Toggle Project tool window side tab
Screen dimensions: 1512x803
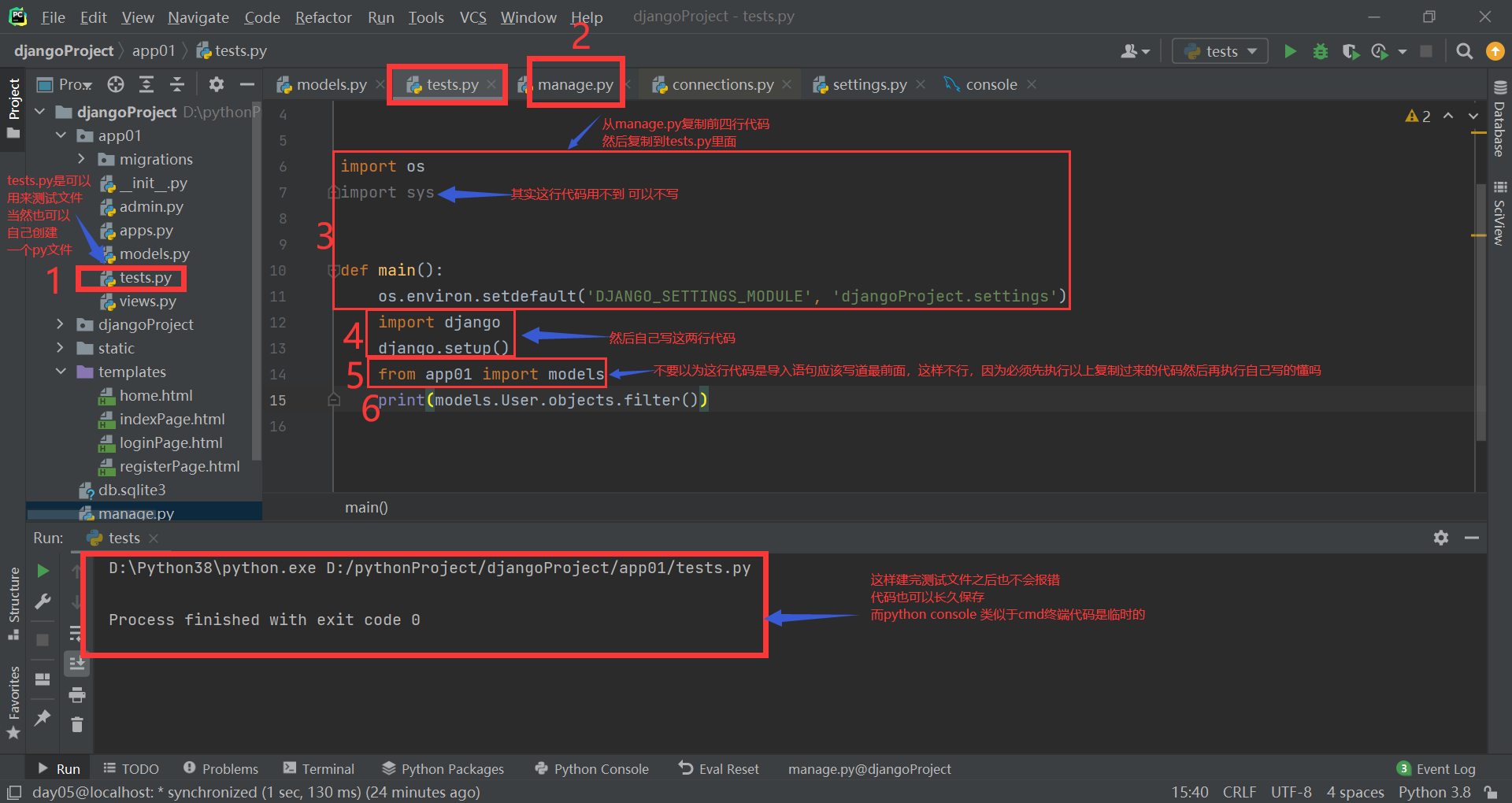(x=13, y=108)
